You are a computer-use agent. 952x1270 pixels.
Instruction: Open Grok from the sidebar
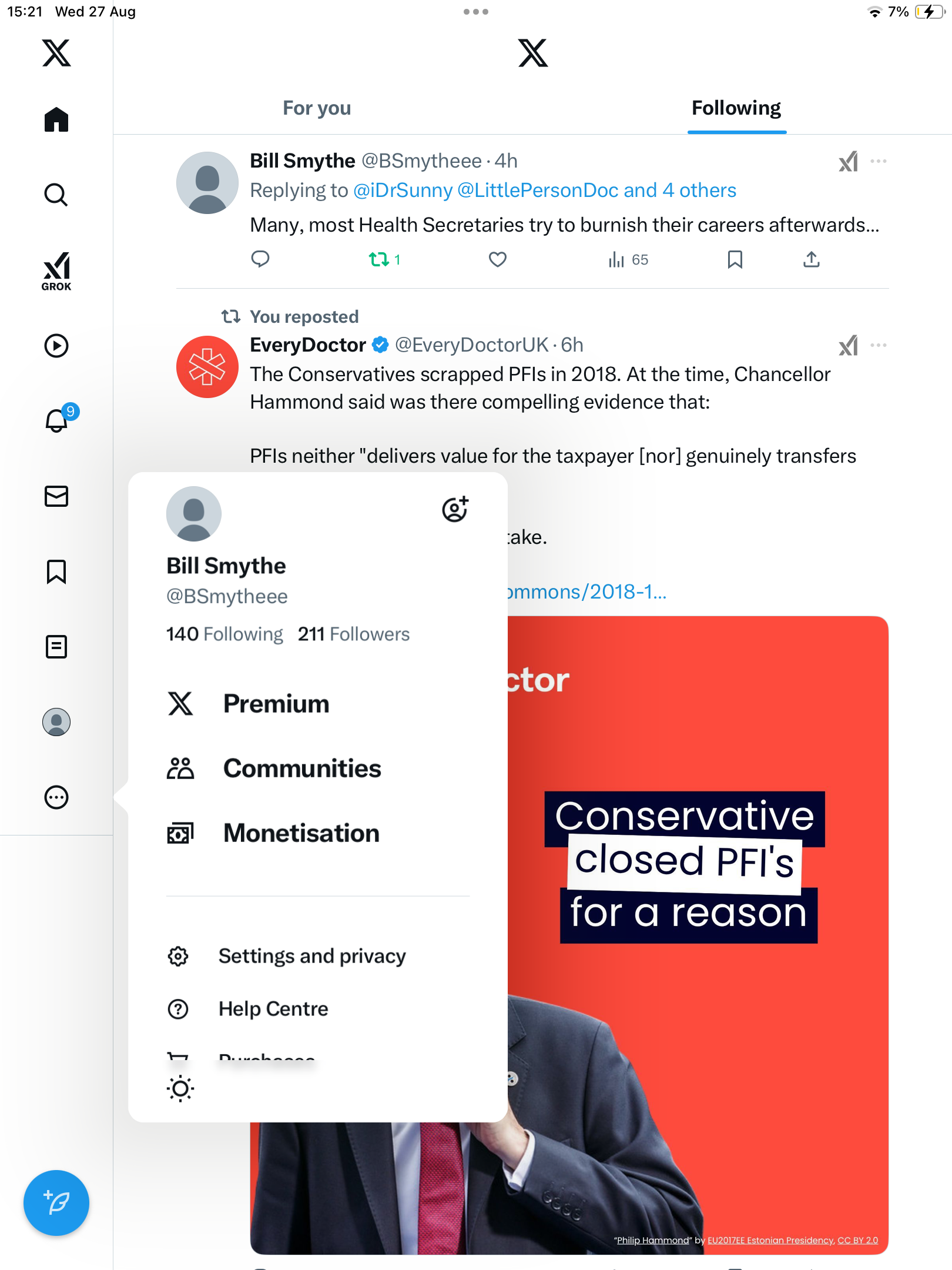[56, 271]
